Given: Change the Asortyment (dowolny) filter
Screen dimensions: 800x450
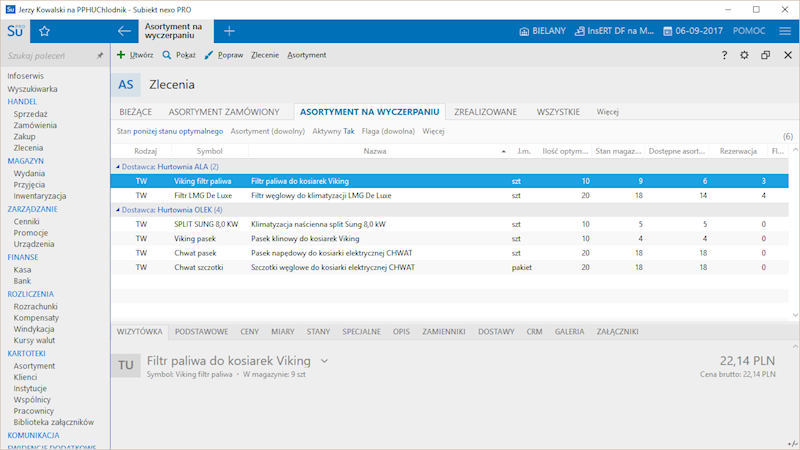Looking at the screenshot, I should tap(267, 131).
